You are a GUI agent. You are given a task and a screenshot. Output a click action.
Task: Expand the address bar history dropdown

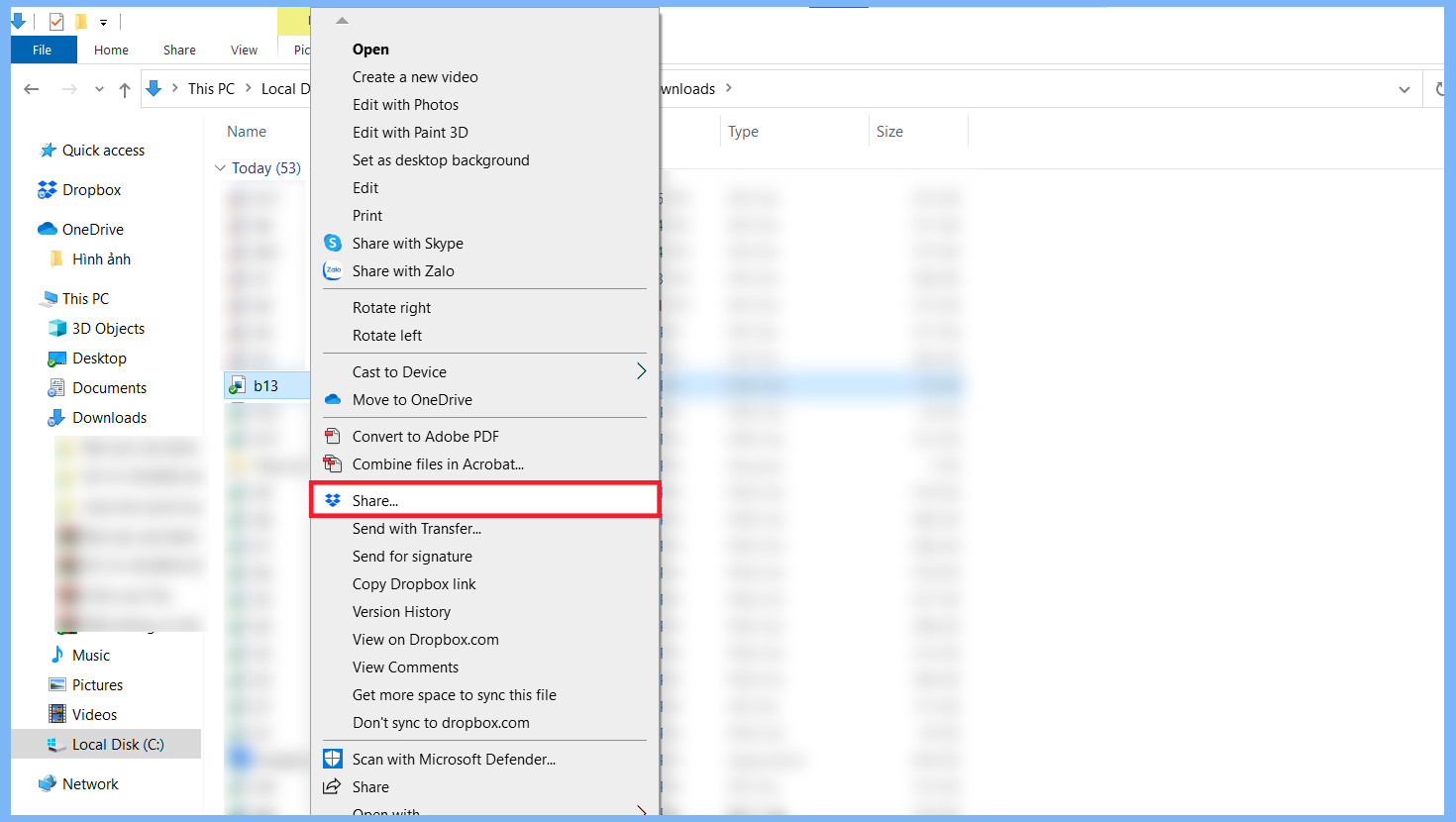tap(1404, 89)
